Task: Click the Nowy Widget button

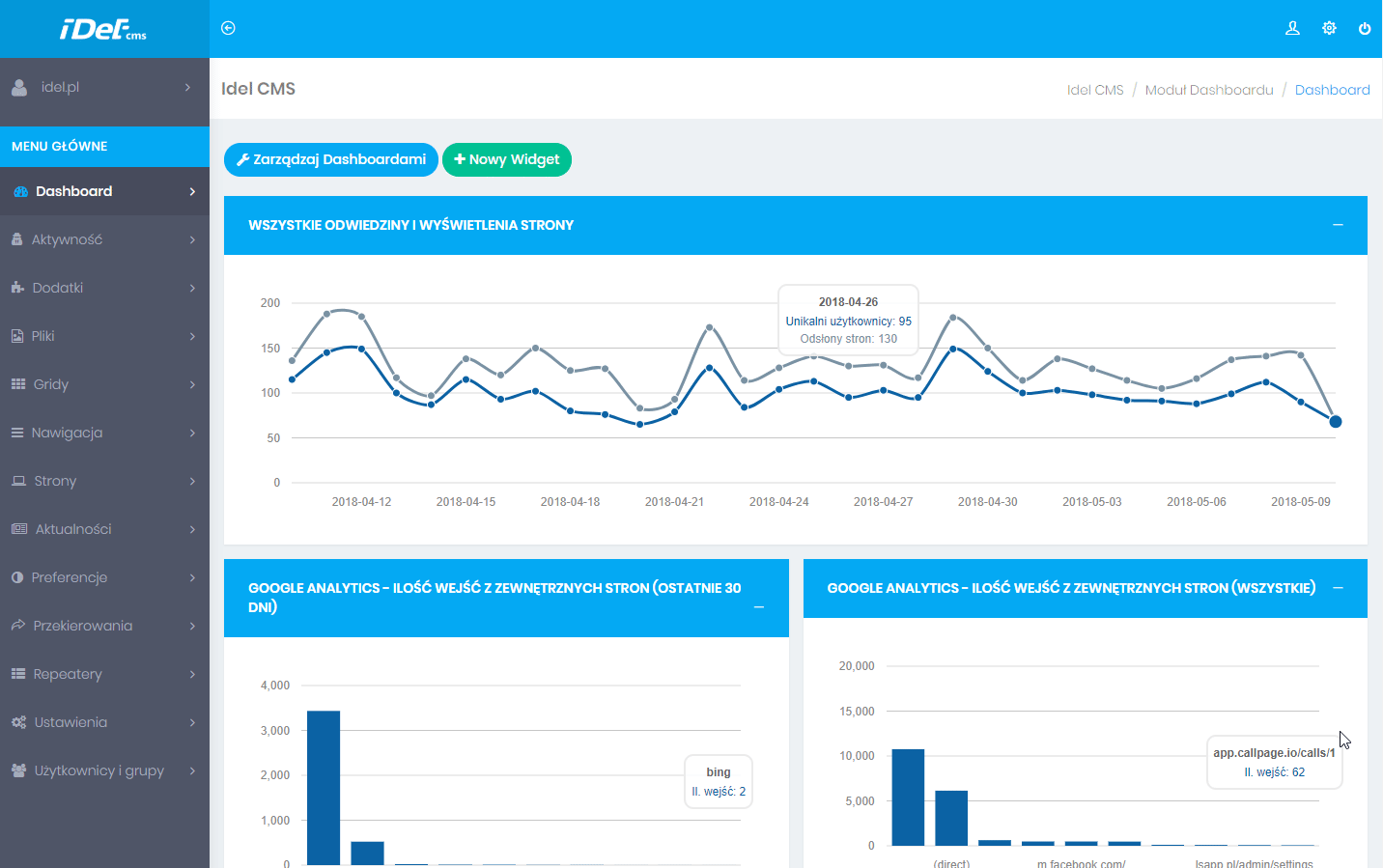Action: click(x=507, y=159)
